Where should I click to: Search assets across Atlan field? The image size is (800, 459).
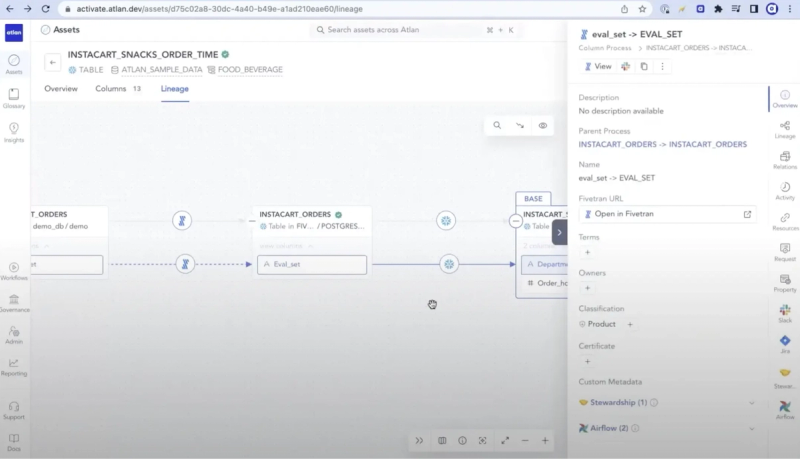click(x=414, y=30)
